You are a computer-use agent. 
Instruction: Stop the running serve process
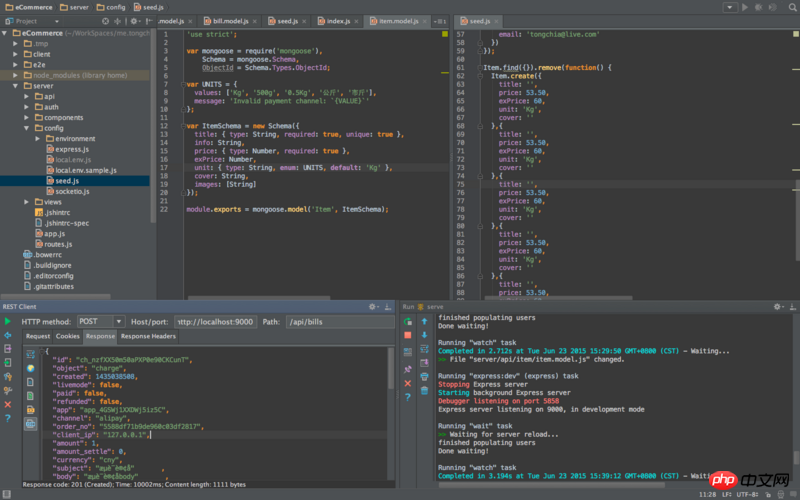click(x=408, y=335)
